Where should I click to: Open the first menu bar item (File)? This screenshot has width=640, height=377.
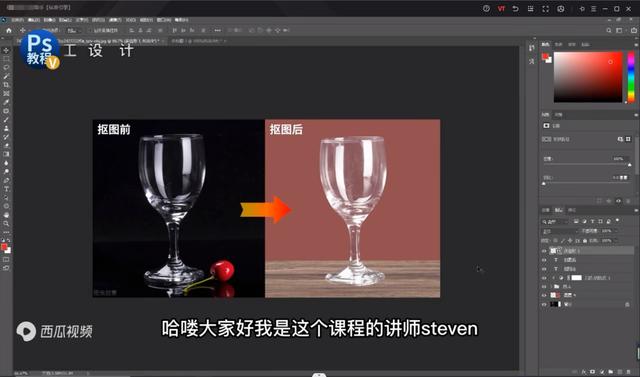(x=17, y=20)
